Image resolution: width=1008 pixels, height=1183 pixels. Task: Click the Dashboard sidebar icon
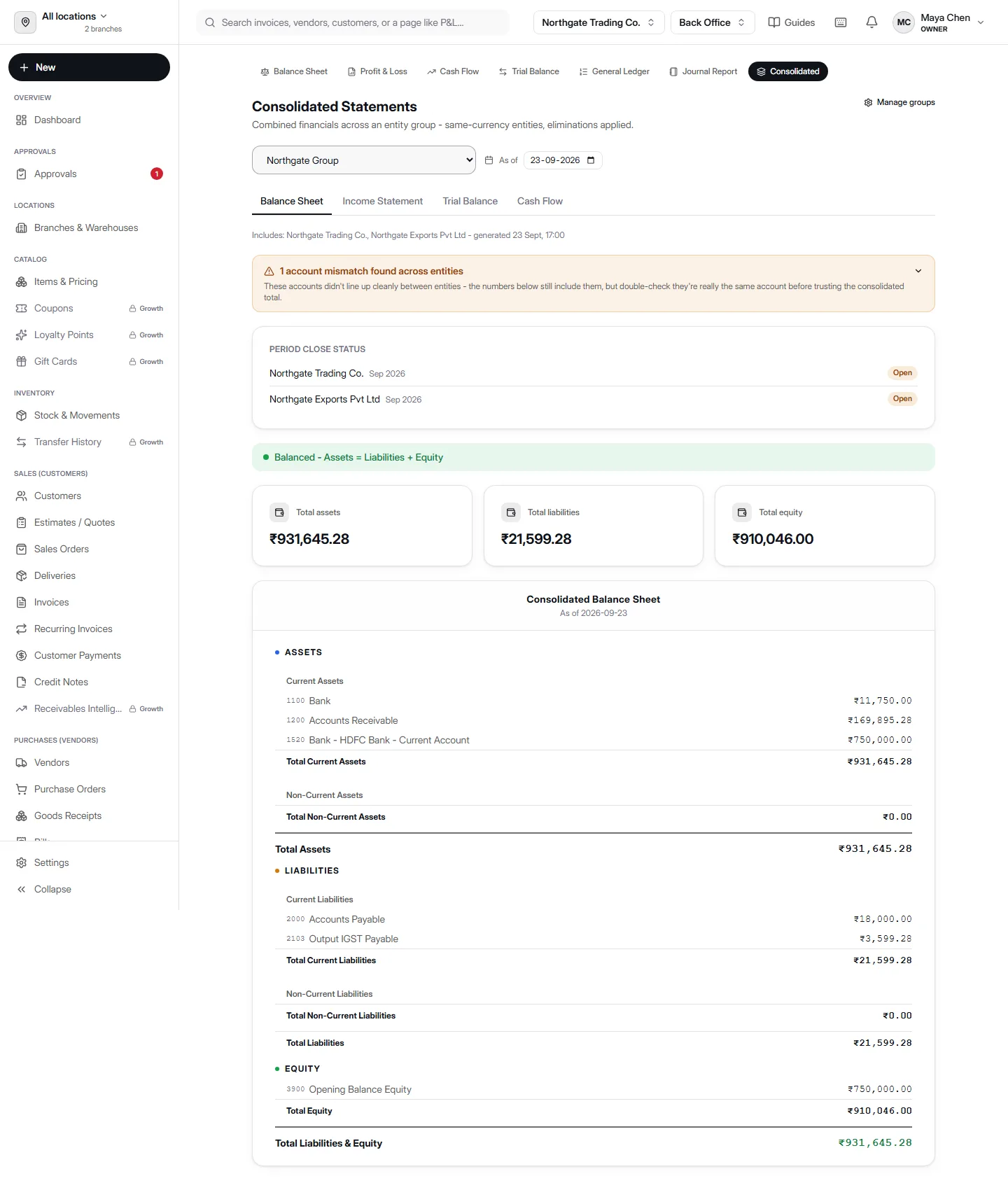tap(22, 120)
